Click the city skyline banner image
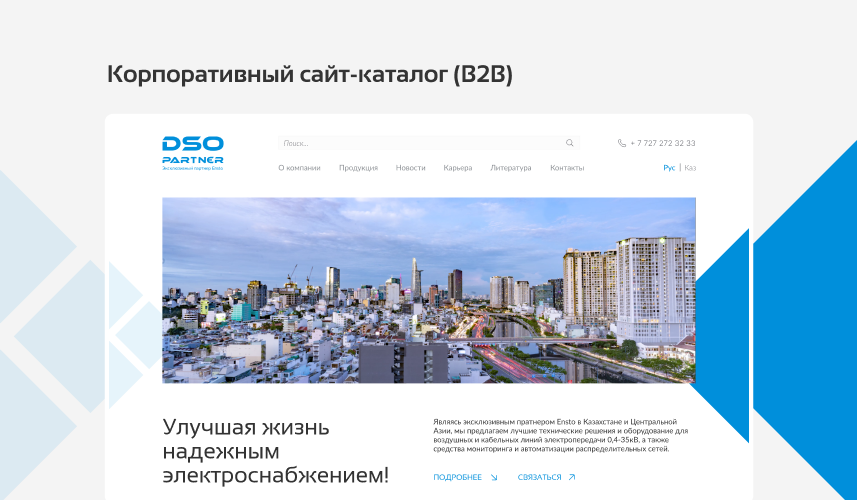This screenshot has width=857, height=500. [x=429, y=290]
